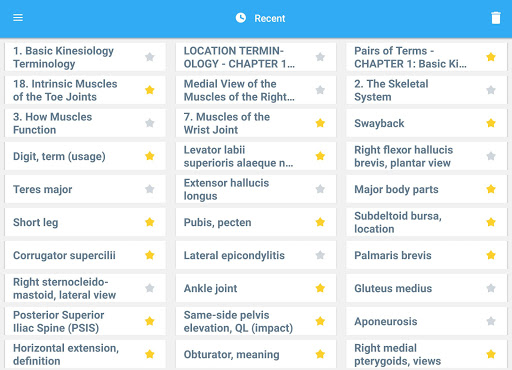The width and height of the screenshot is (512, 370).
Task: Favorite the Teres major entry
Action: pyautogui.click(x=150, y=189)
